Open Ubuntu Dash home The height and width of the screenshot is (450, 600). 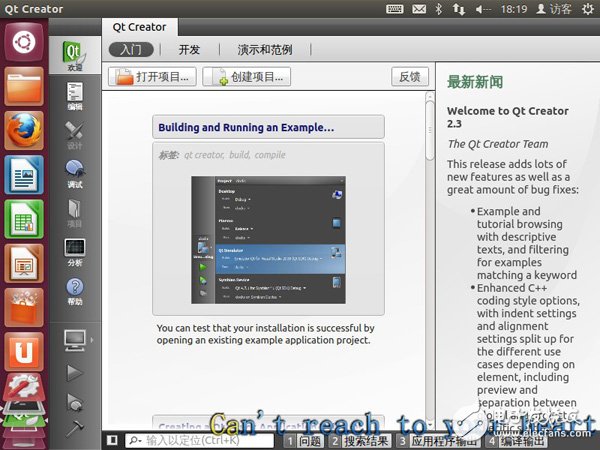pos(24,42)
